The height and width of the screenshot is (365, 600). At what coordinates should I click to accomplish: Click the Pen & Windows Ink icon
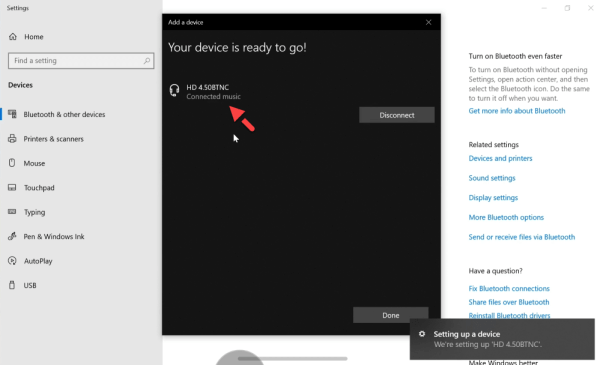coord(12,236)
